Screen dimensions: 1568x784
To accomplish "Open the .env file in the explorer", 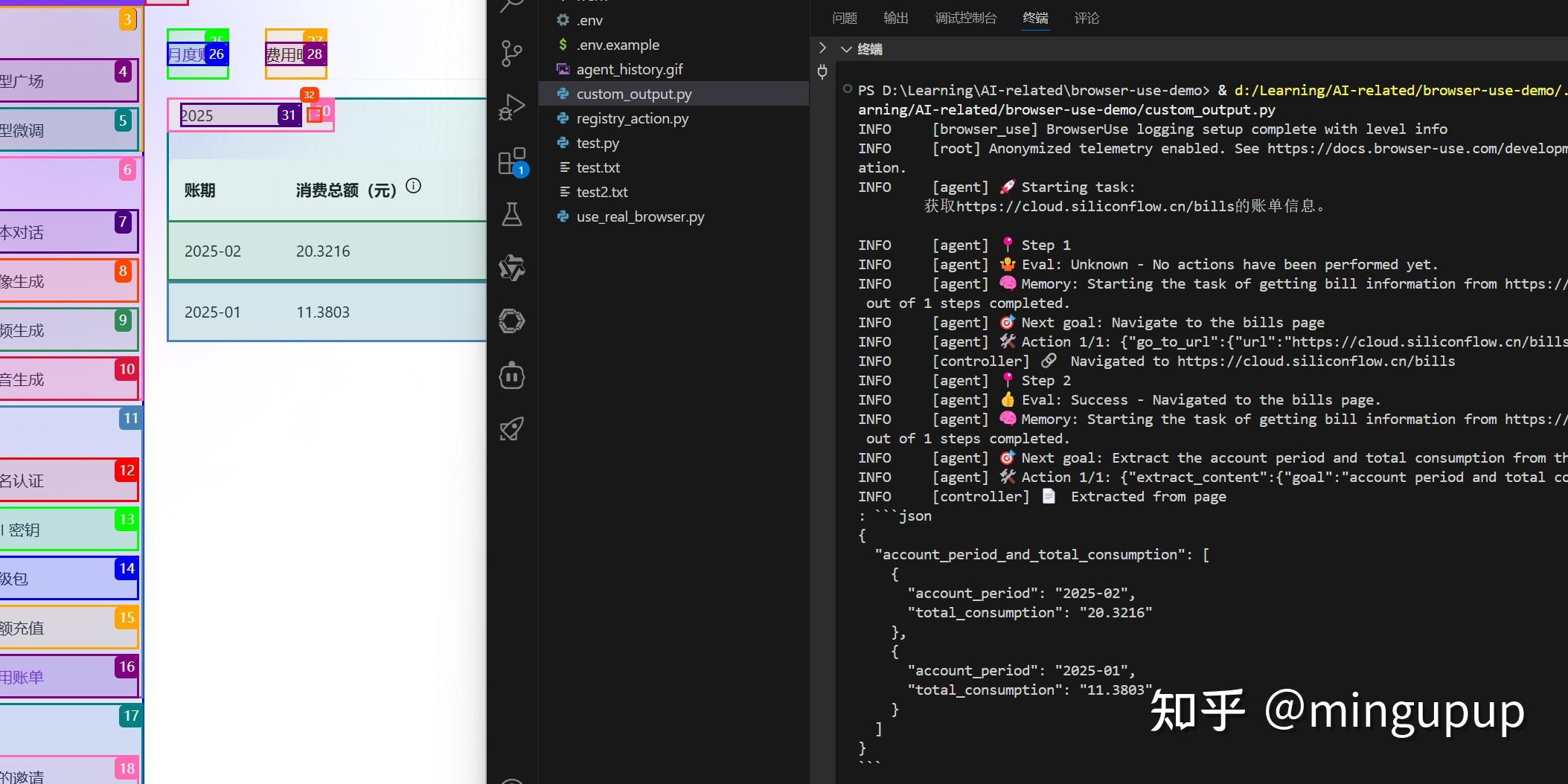I will click(x=673, y=20).
